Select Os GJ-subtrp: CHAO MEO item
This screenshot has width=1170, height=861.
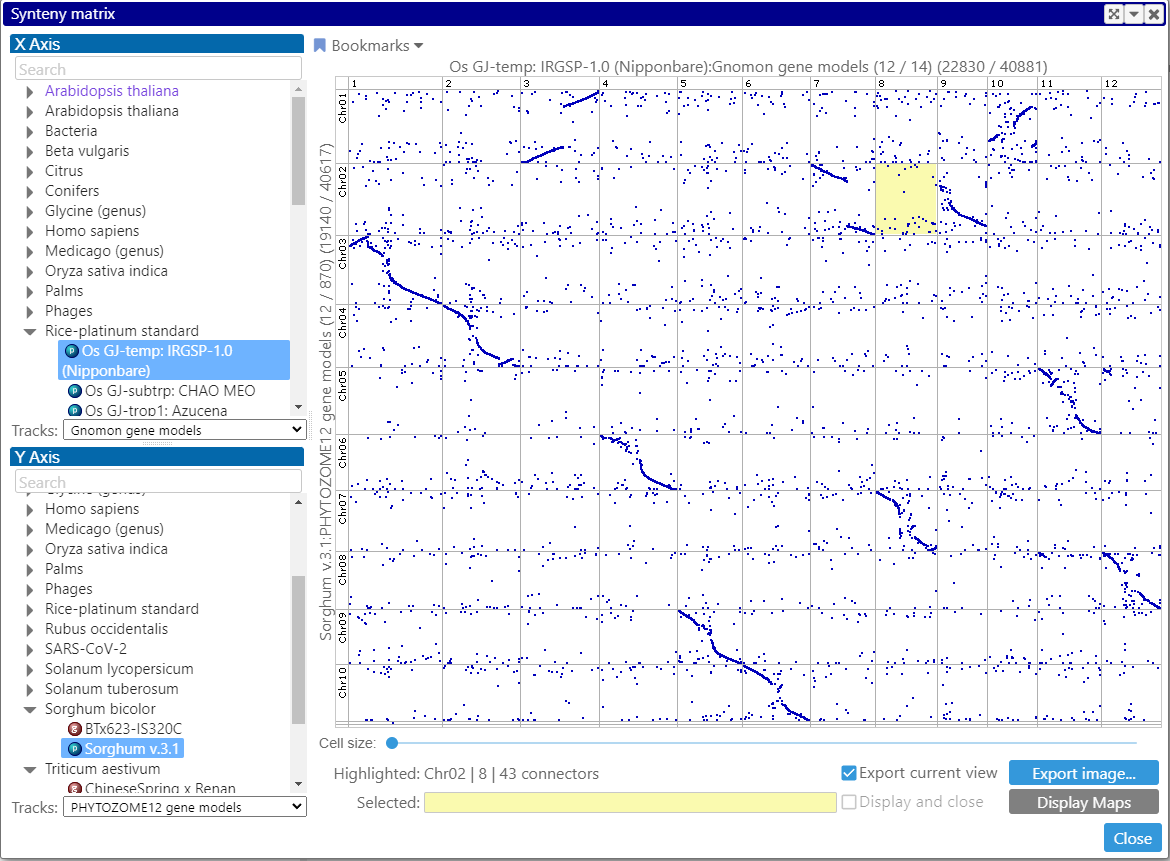169,391
